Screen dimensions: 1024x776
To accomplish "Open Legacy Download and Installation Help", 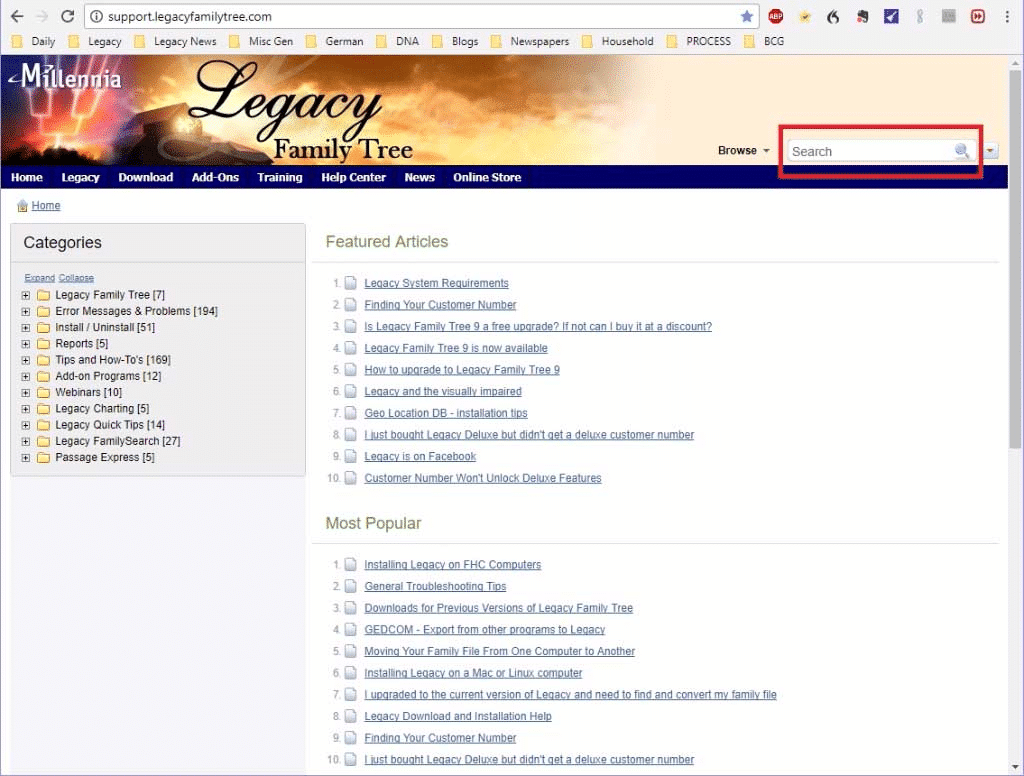I will point(458,716).
